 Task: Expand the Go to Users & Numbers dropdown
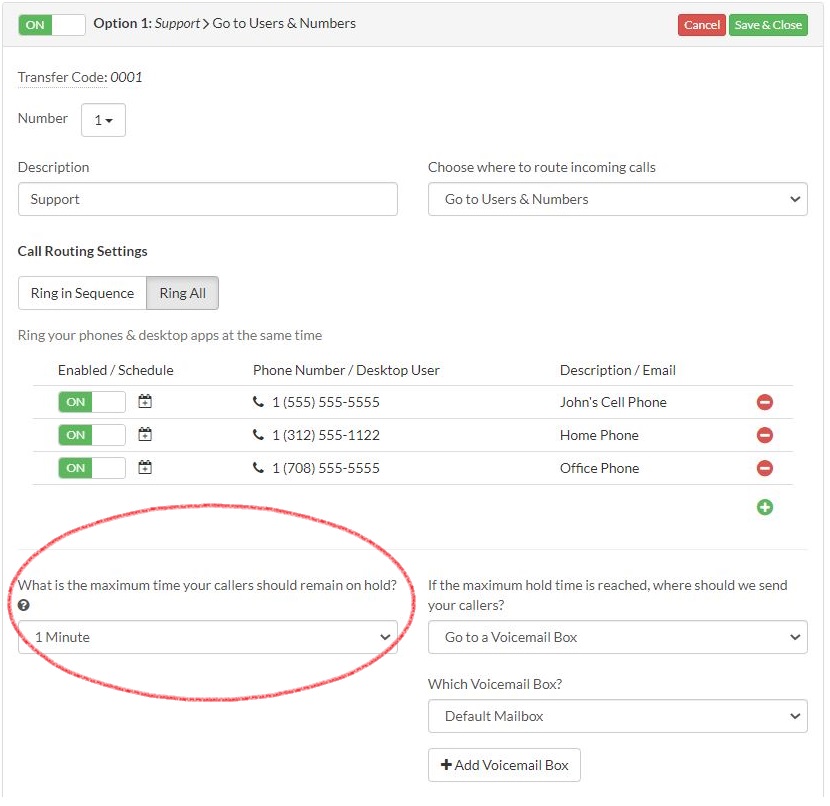tap(617, 199)
